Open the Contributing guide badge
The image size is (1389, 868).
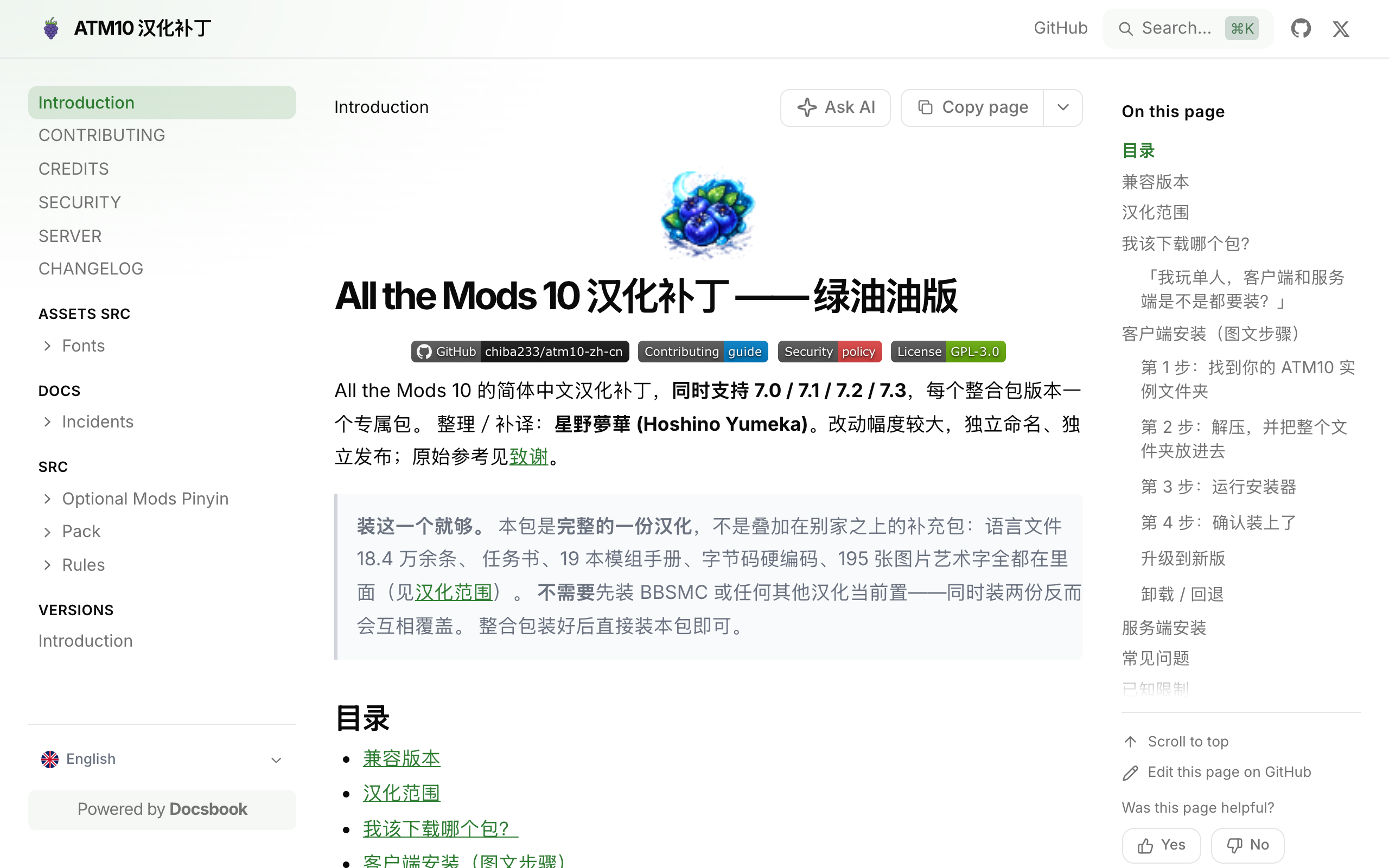(x=703, y=352)
